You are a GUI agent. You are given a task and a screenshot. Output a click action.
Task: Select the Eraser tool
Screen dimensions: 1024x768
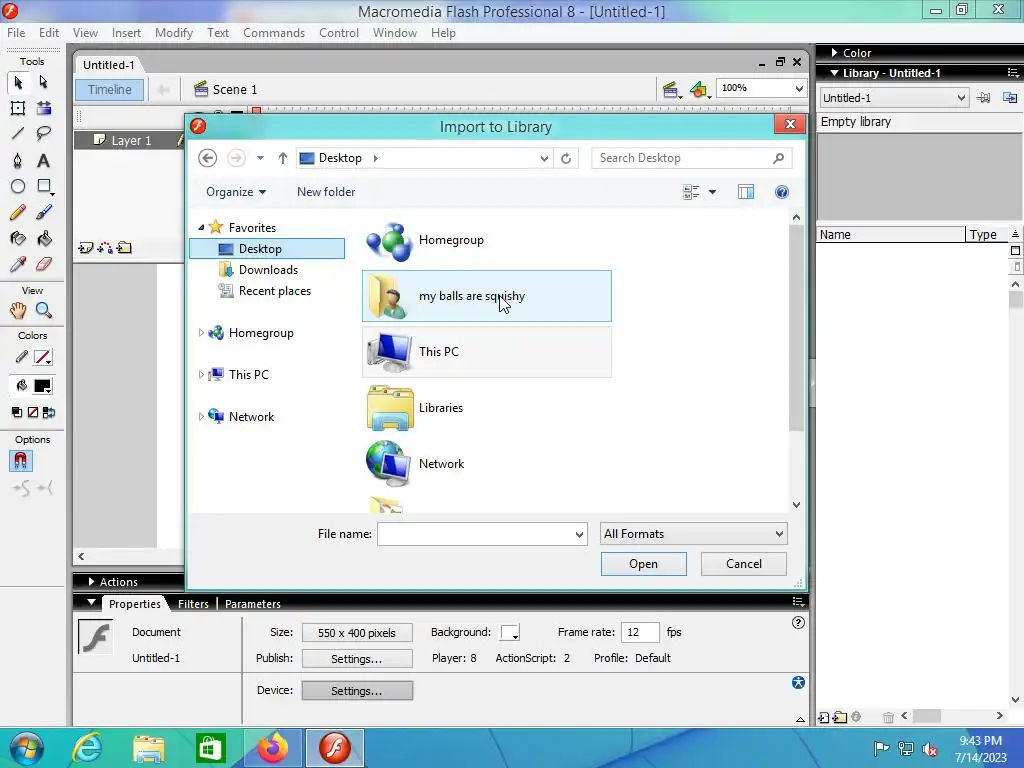(44, 264)
